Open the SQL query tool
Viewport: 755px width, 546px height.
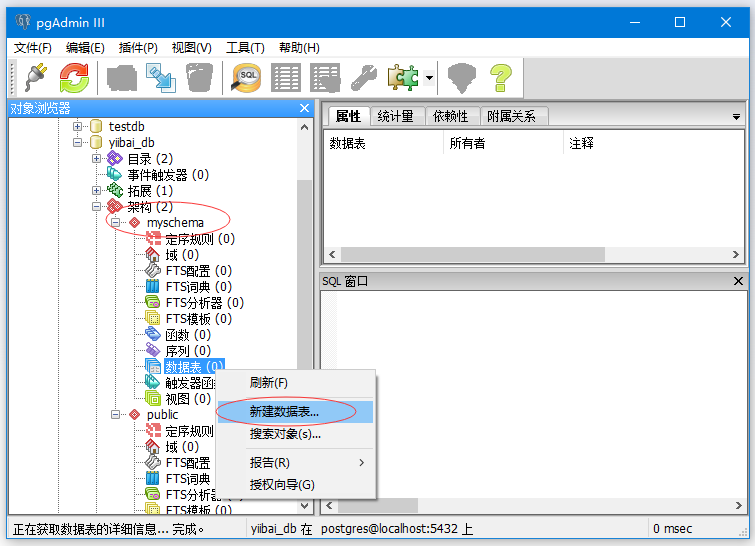pyautogui.click(x=245, y=77)
